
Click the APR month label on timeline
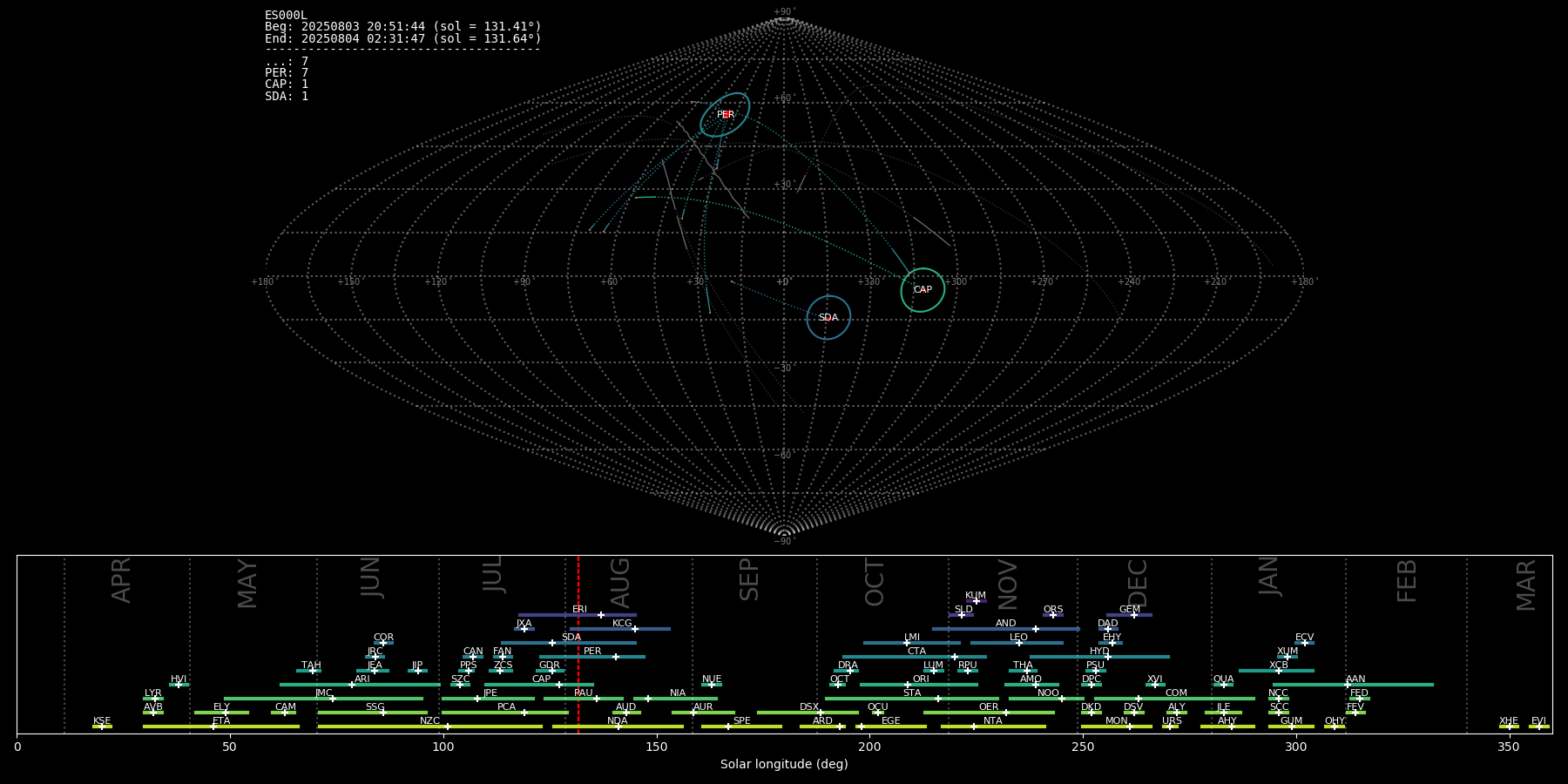click(122, 580)
